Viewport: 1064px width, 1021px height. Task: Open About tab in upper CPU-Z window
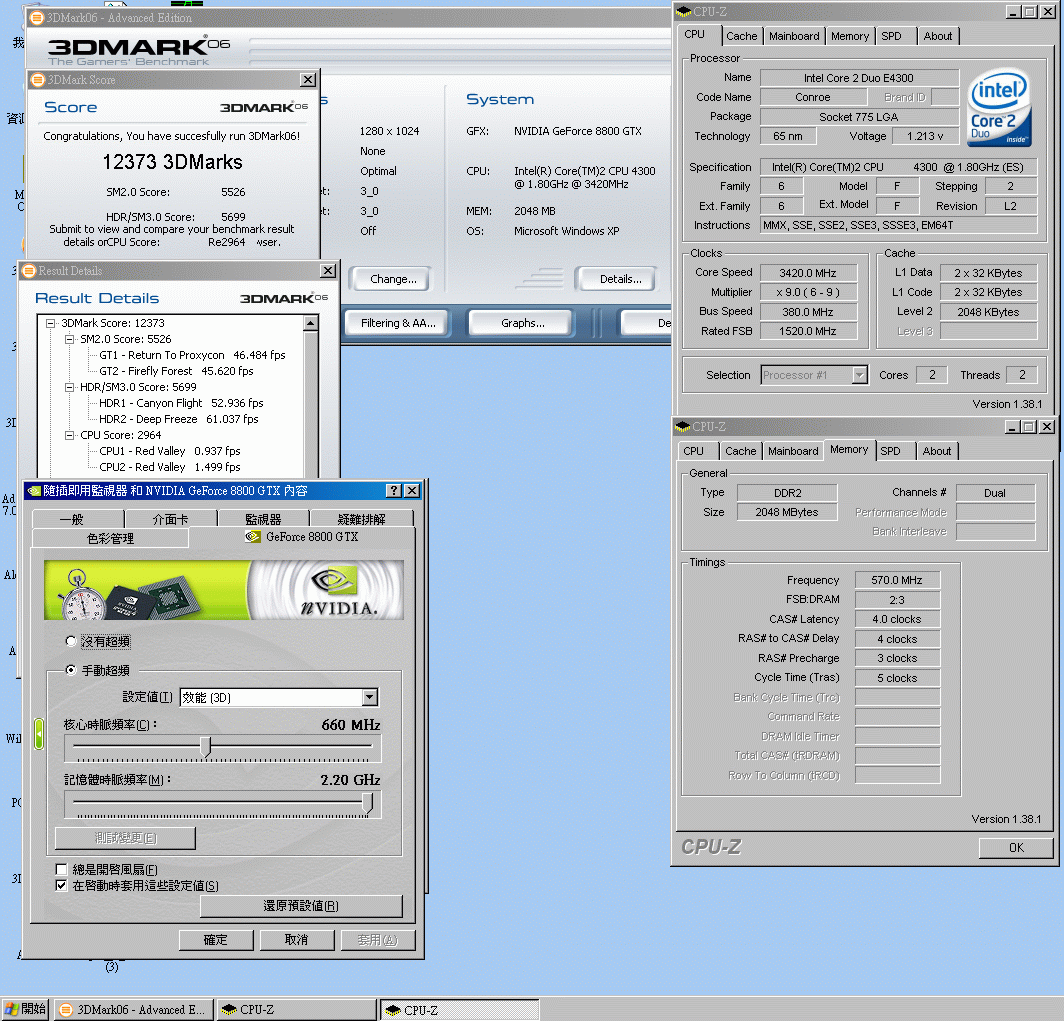pyautogui.click(x=937, y=36)
